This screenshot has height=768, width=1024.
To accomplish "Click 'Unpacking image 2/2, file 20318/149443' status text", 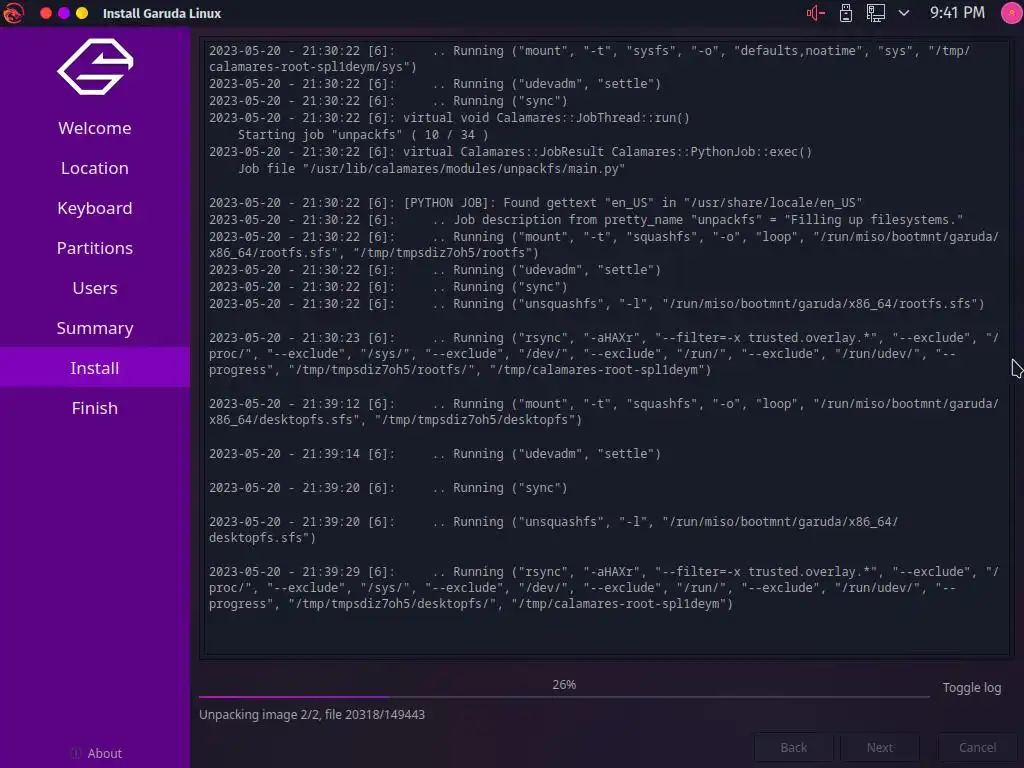I will point(312,714).
